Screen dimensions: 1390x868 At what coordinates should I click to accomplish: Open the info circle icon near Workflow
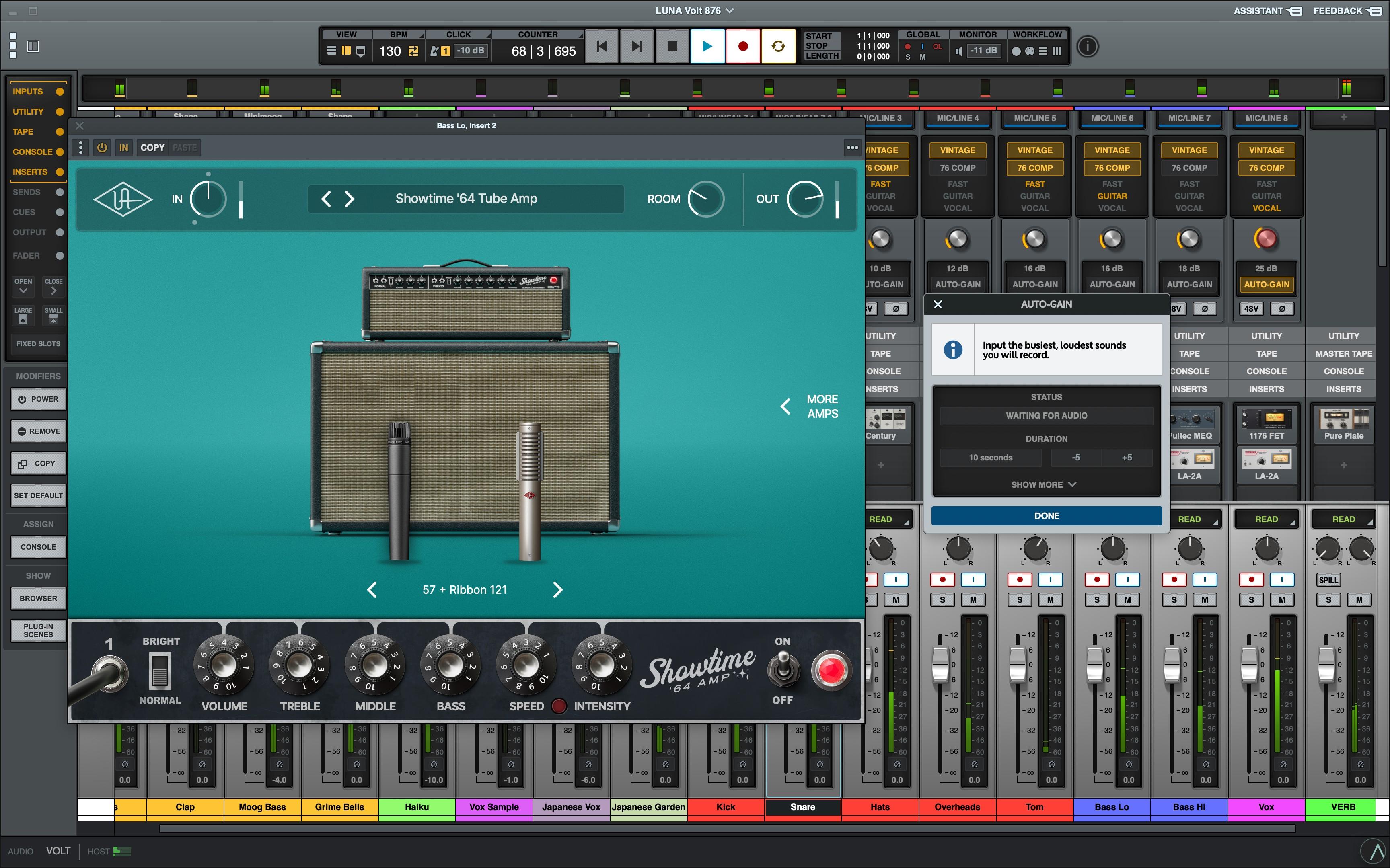click(x=1087, y=47)
